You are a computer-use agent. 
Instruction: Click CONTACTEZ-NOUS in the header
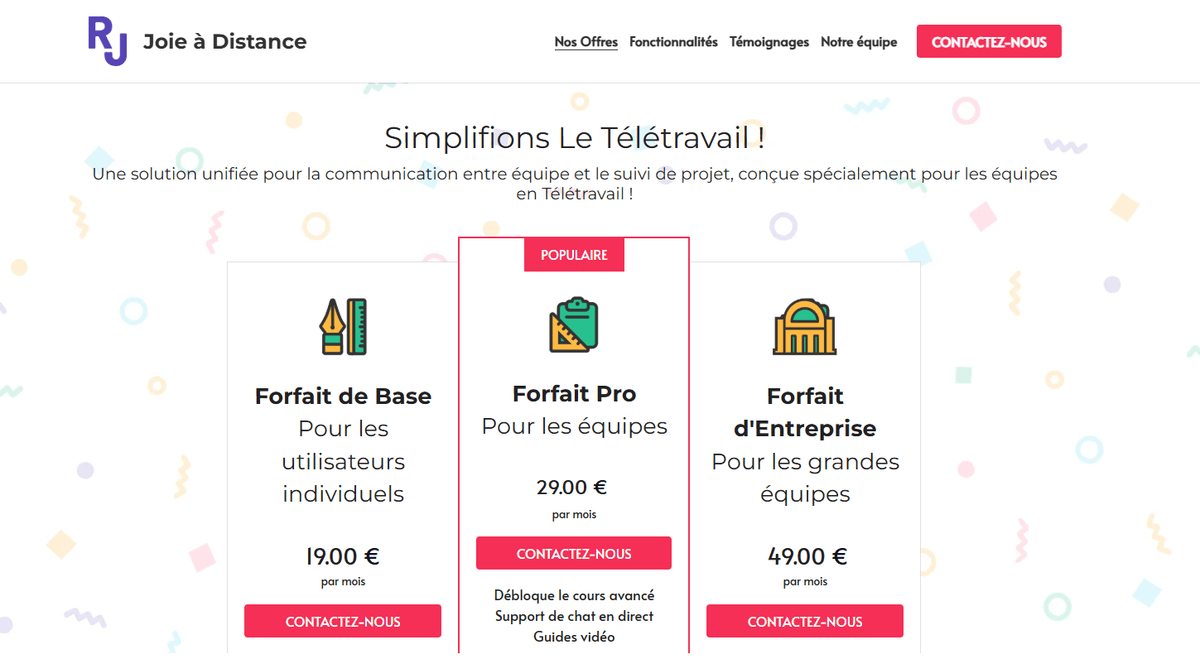pos(988,41)
